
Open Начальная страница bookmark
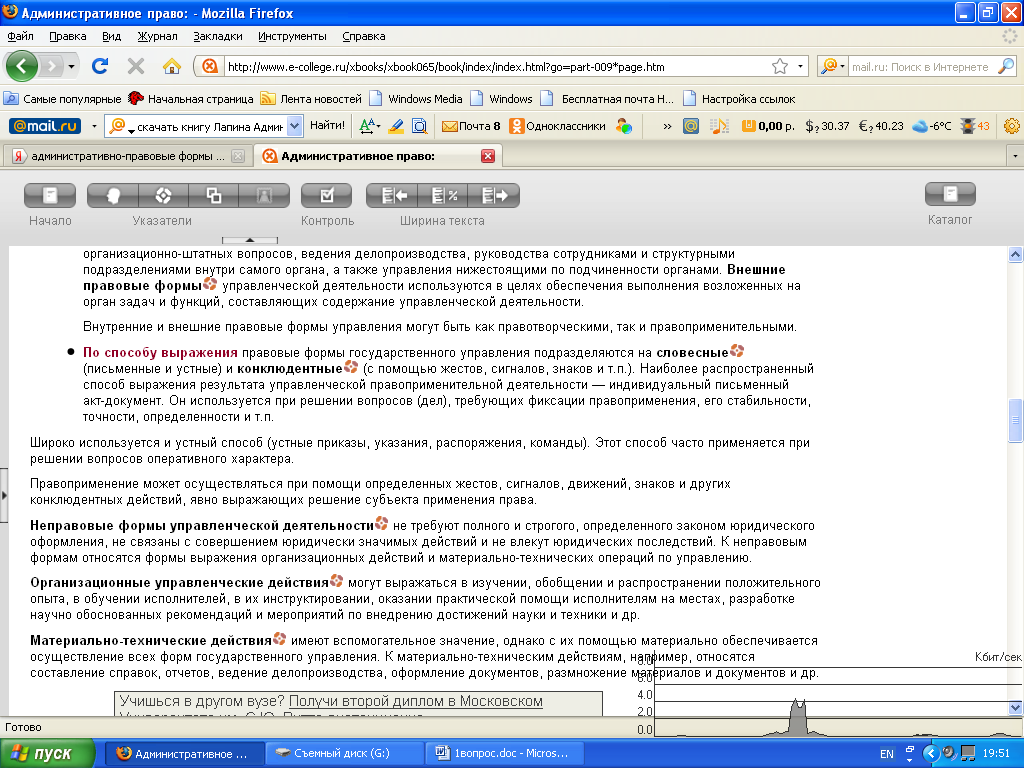click(191, 99)
